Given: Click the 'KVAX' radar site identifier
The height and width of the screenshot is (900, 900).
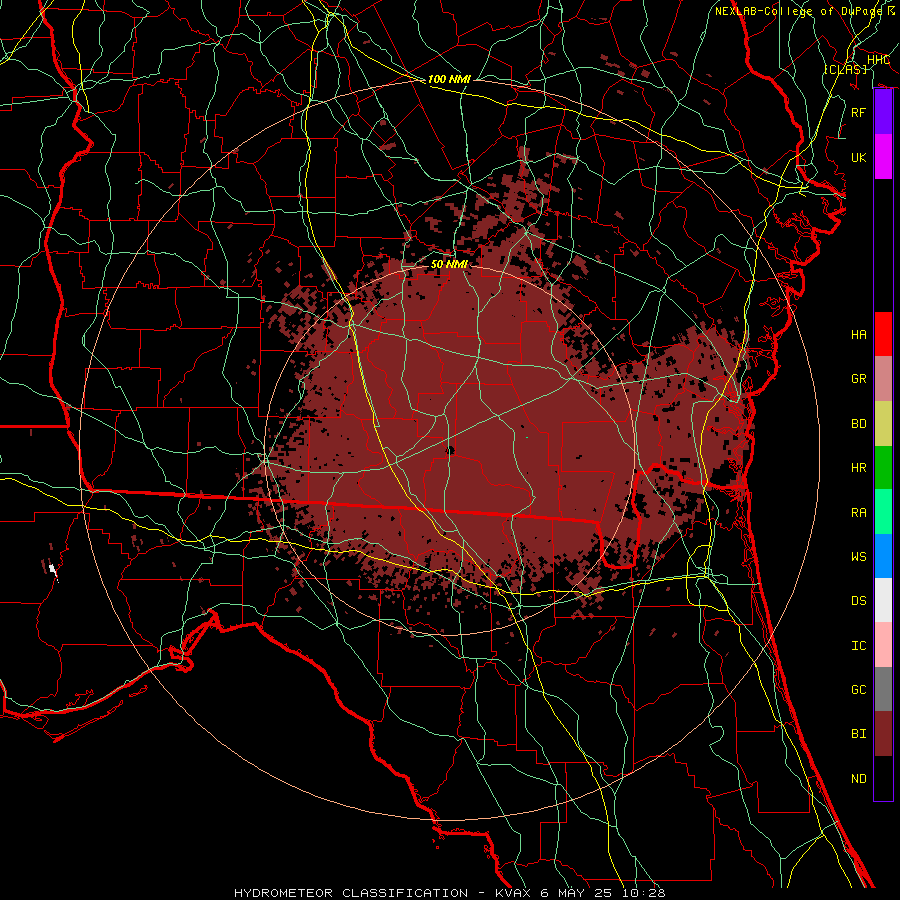Looking at the screenshot, I should tap(513, 893).
